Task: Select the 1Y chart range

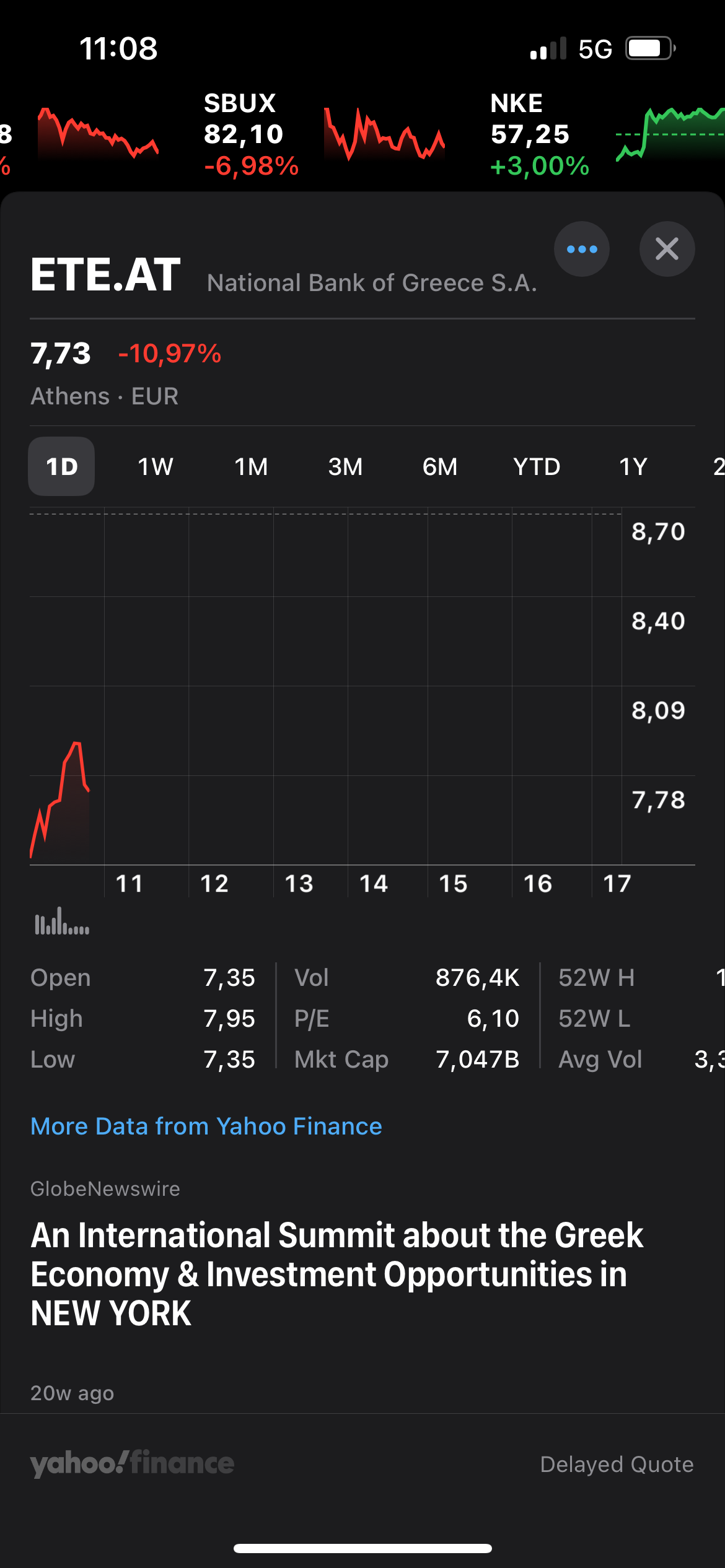Action: (633, 466)
